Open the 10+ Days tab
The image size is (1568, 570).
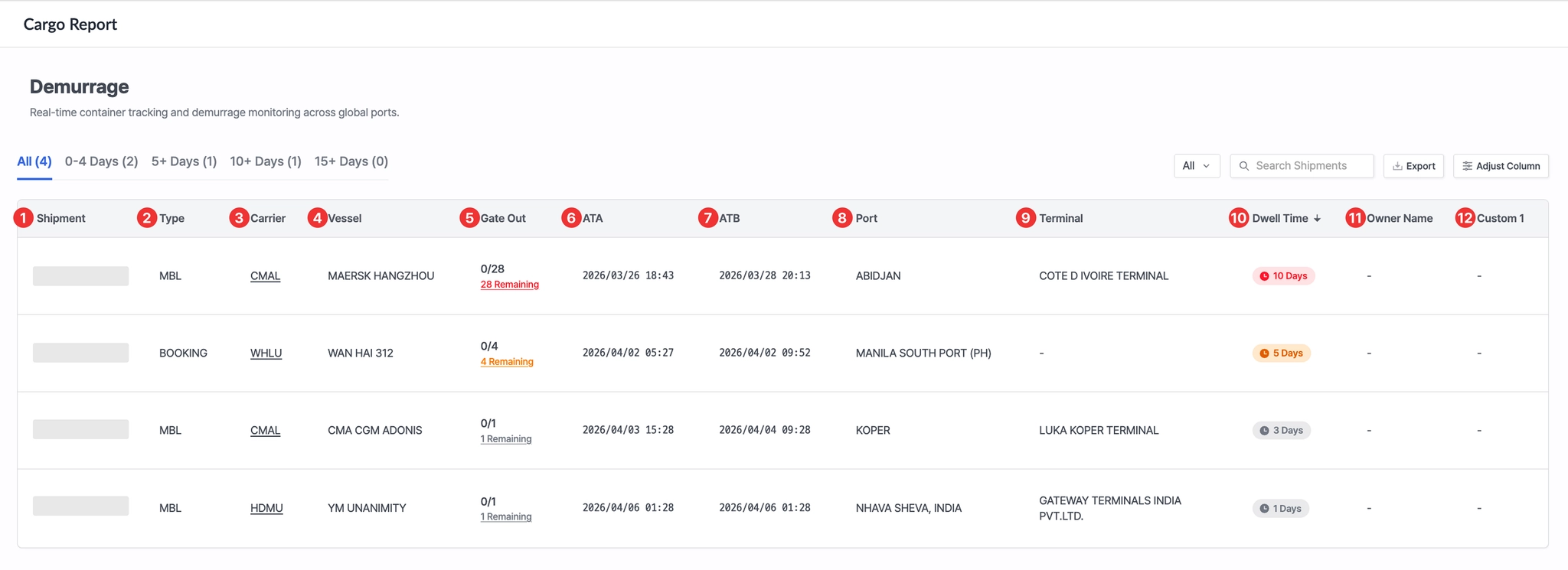266,161
